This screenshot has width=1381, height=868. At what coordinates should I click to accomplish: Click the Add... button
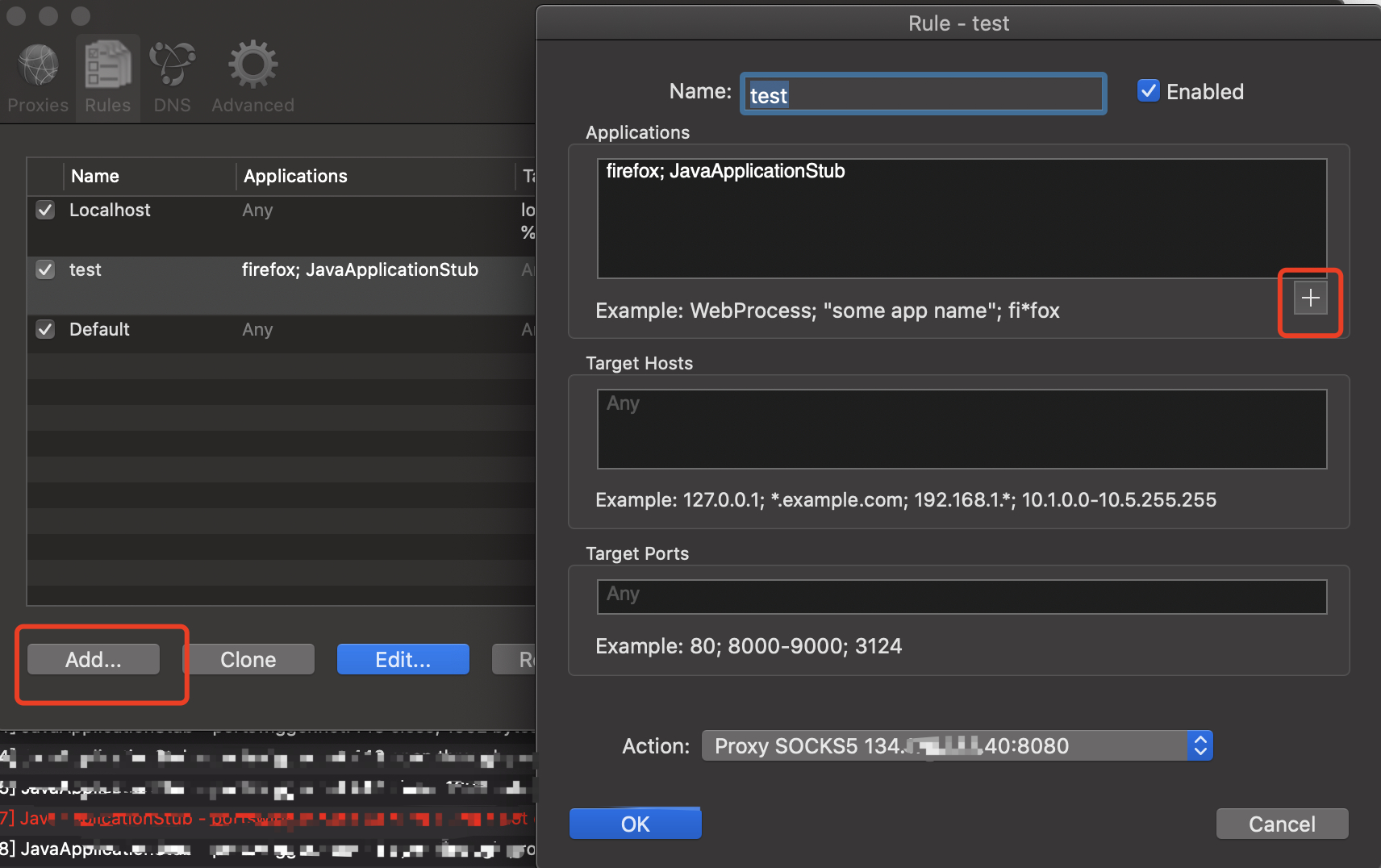(x=94, y=660)
